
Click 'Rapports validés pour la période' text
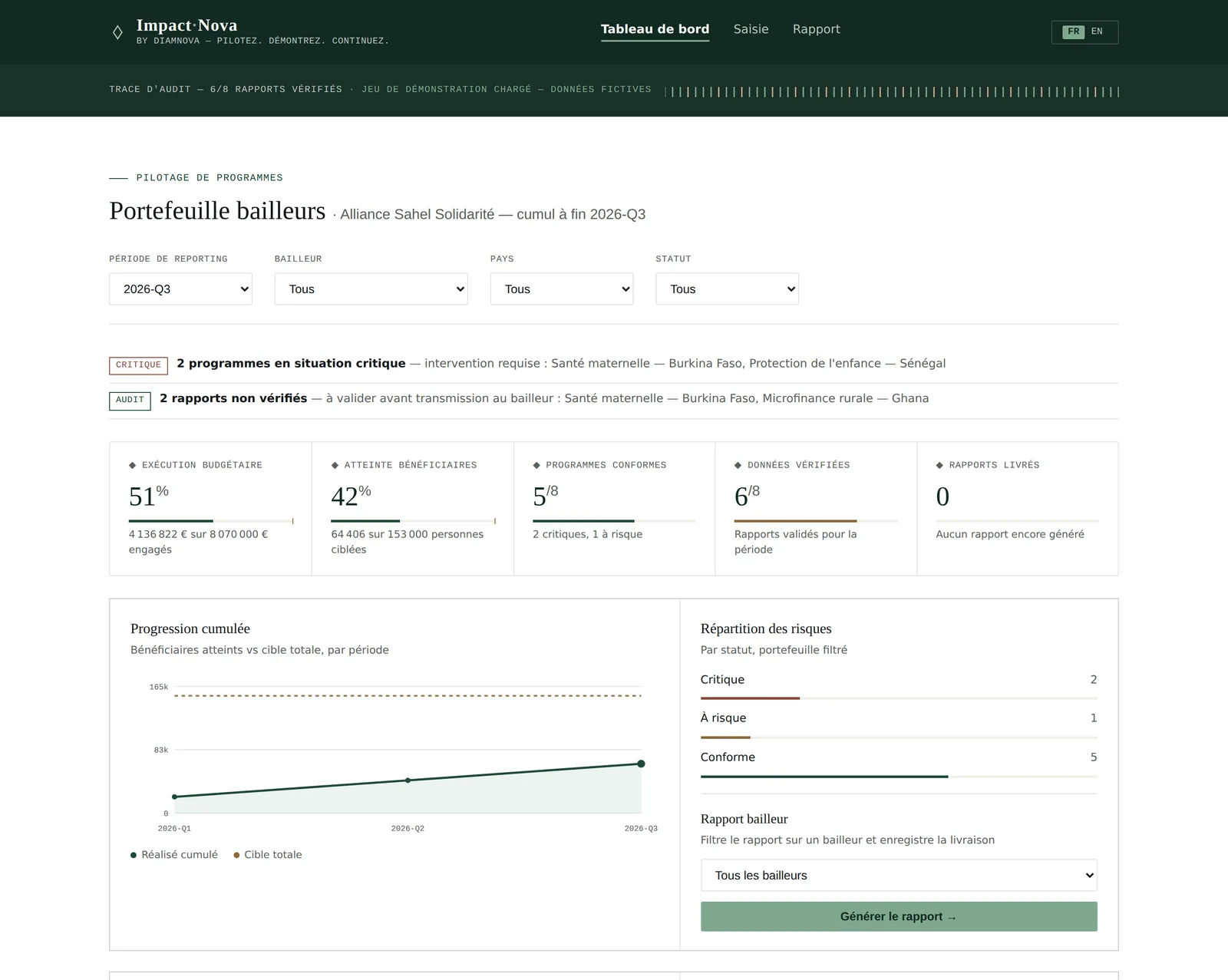[795, 542]
